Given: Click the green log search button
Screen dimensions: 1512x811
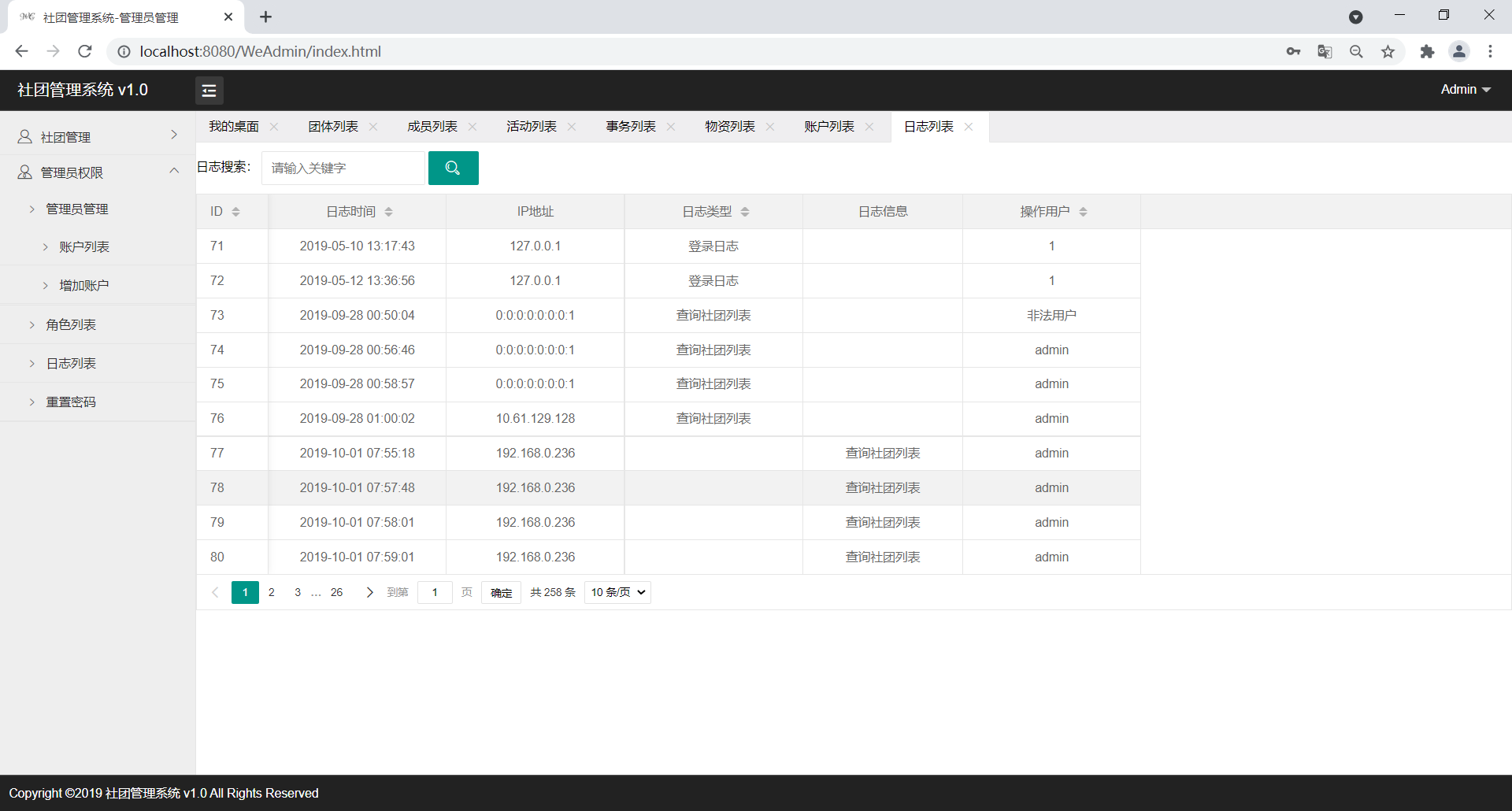Looking at the screenshot, I should pyautogui.click(x=453, y=168).
